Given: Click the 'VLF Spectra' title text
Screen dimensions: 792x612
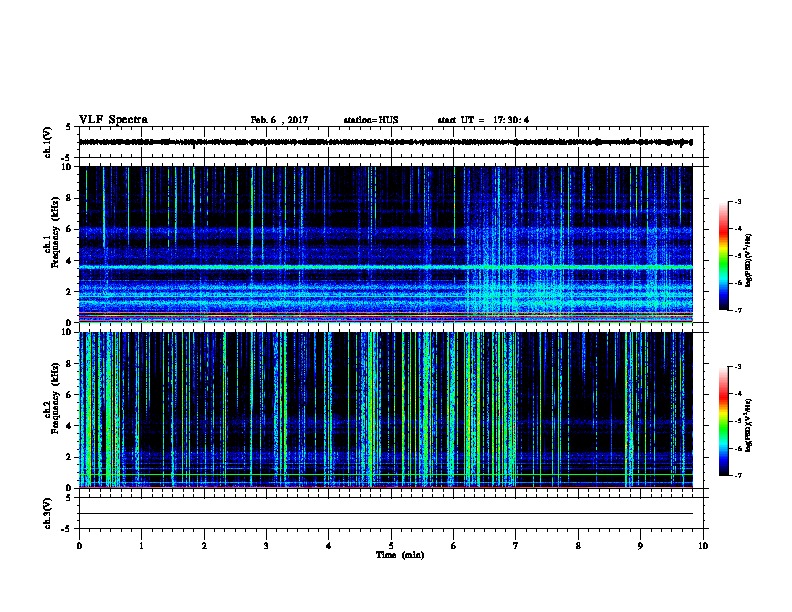Looking at the screenshot, I should [113, 120].
